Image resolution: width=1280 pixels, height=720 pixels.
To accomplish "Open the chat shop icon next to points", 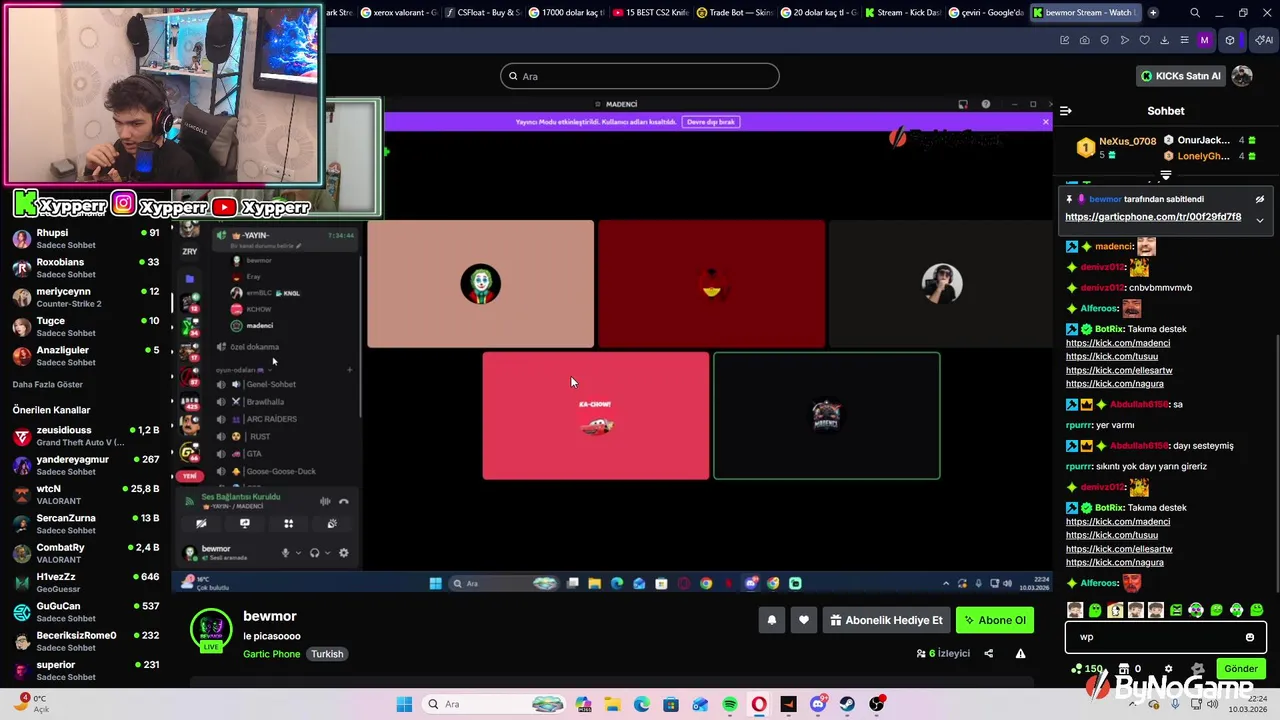I will pos(1124,669).
